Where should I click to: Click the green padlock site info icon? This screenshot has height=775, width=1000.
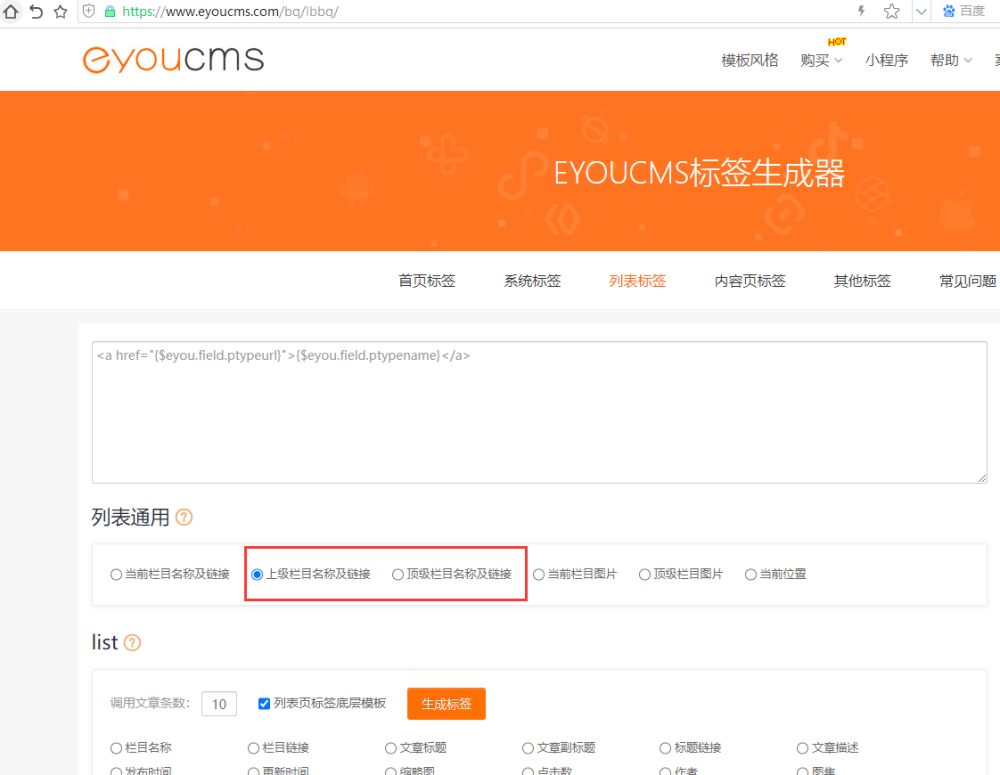click(110, 11)
